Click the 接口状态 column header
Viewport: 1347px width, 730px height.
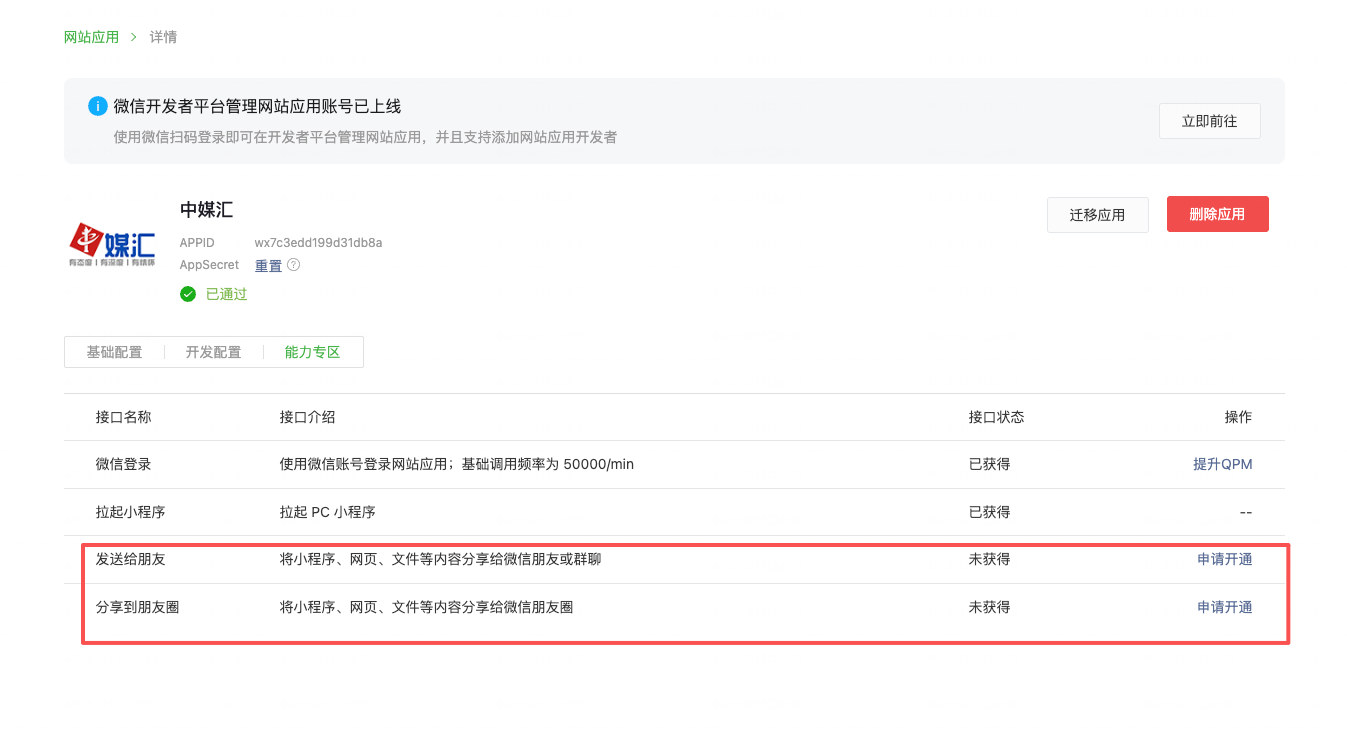[996, 417]
